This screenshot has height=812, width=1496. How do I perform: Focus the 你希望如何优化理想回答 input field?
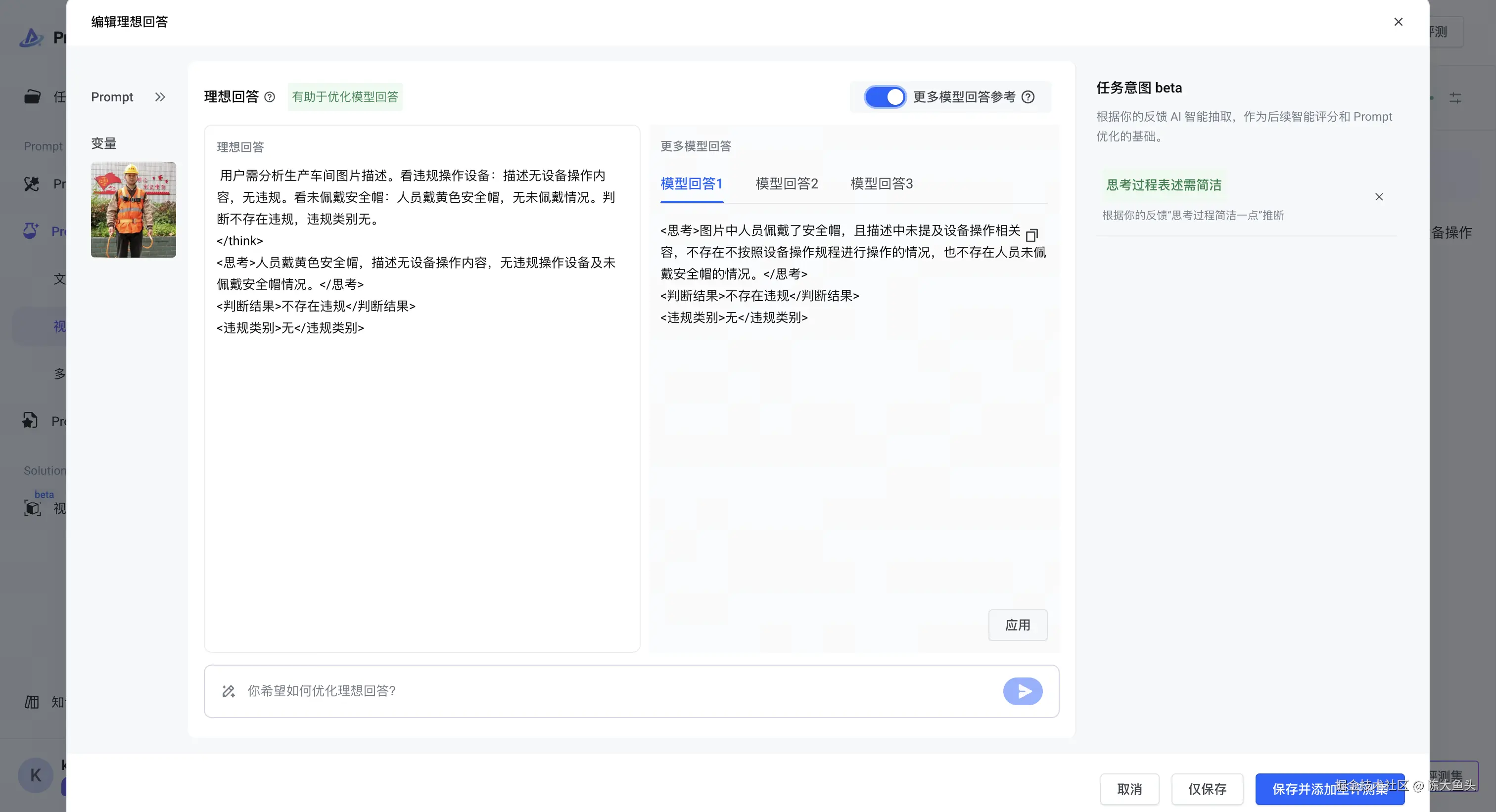click(615, 691)
